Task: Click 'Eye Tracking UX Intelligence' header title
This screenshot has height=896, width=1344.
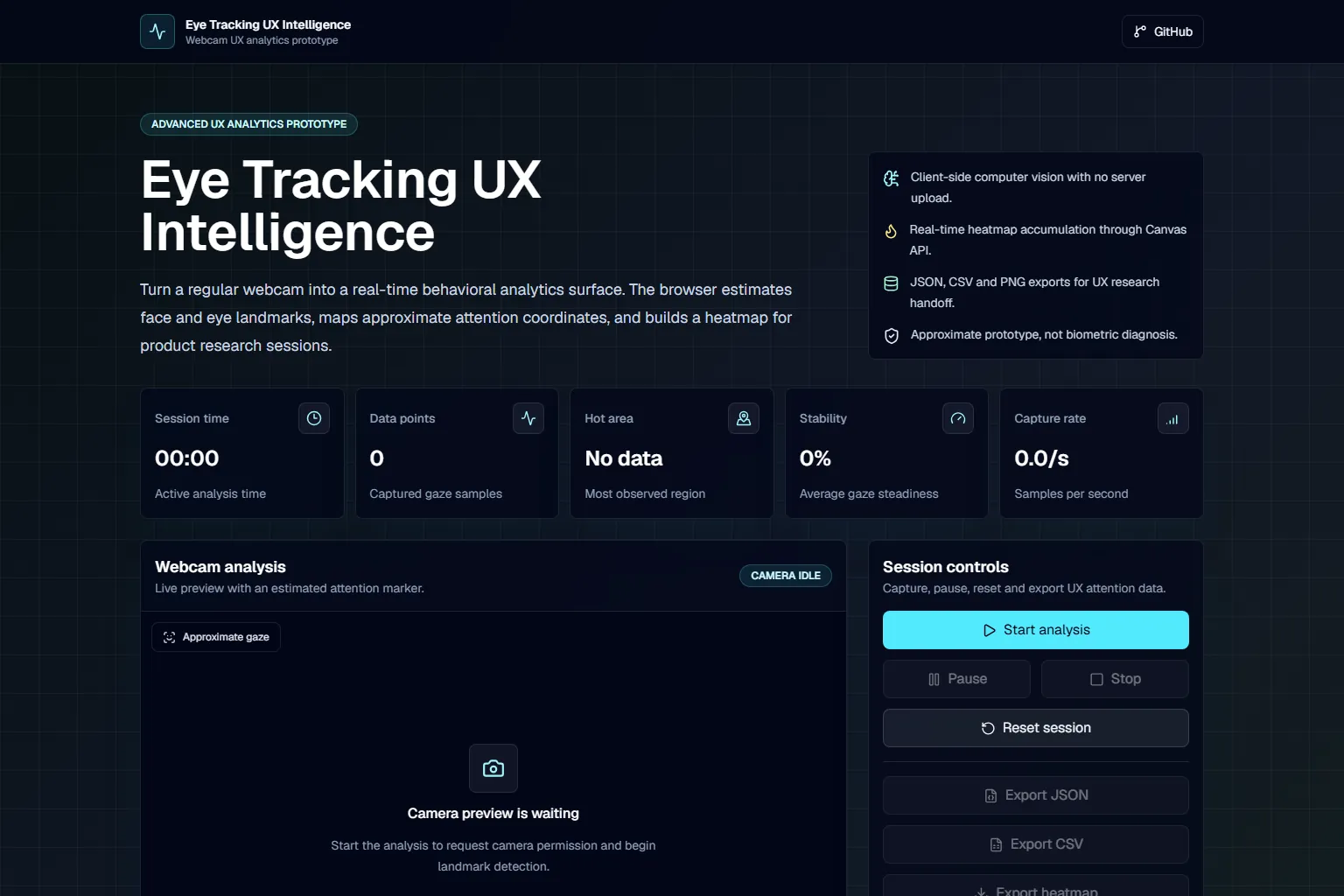Action: tap(268, 24)
